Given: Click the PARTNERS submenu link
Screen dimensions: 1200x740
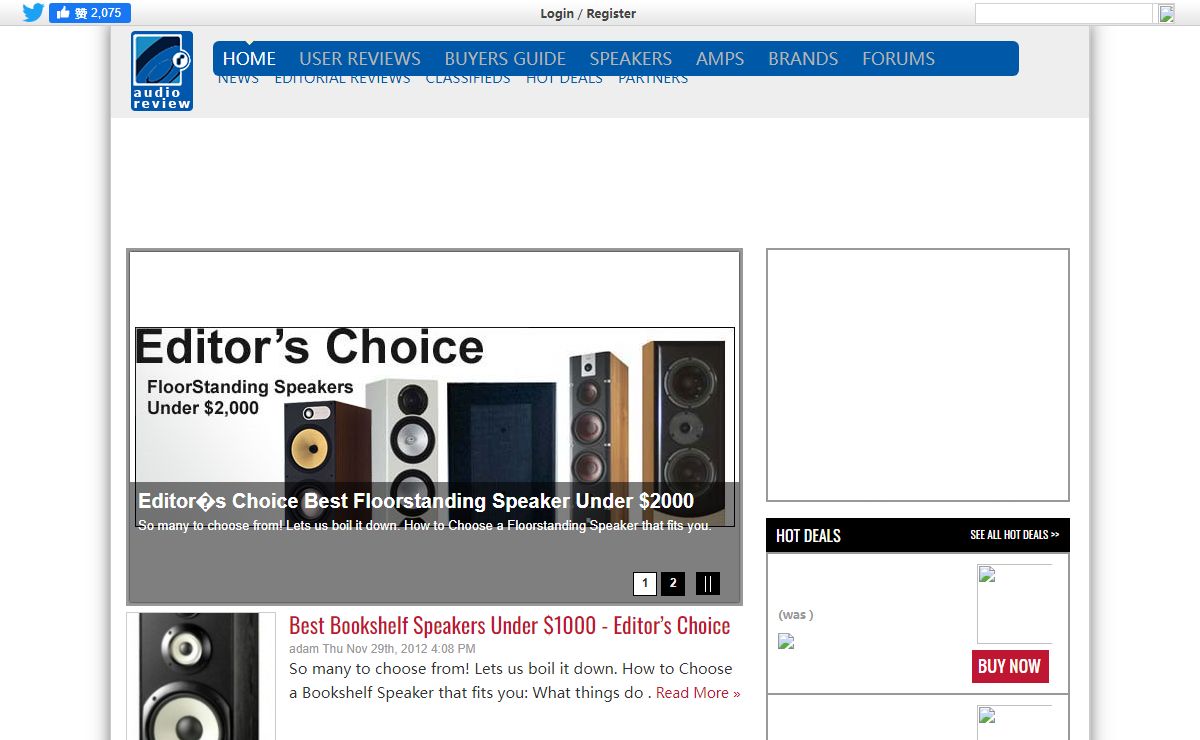Looking at the screenshot, I should 653,80.
